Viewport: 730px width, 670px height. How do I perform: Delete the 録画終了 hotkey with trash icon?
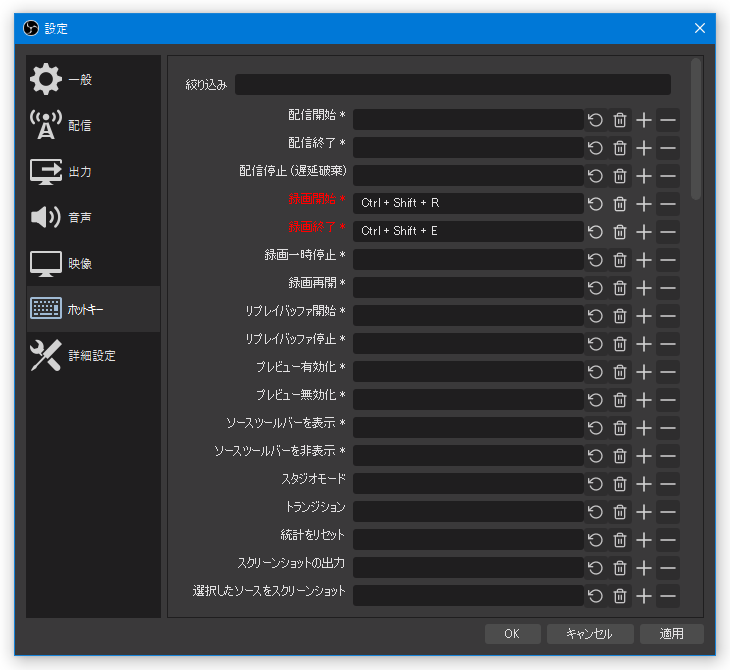[620, 232]
